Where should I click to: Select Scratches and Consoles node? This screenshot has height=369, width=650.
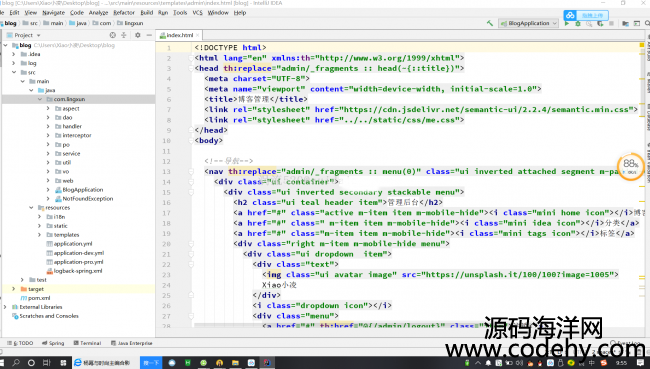49,316
